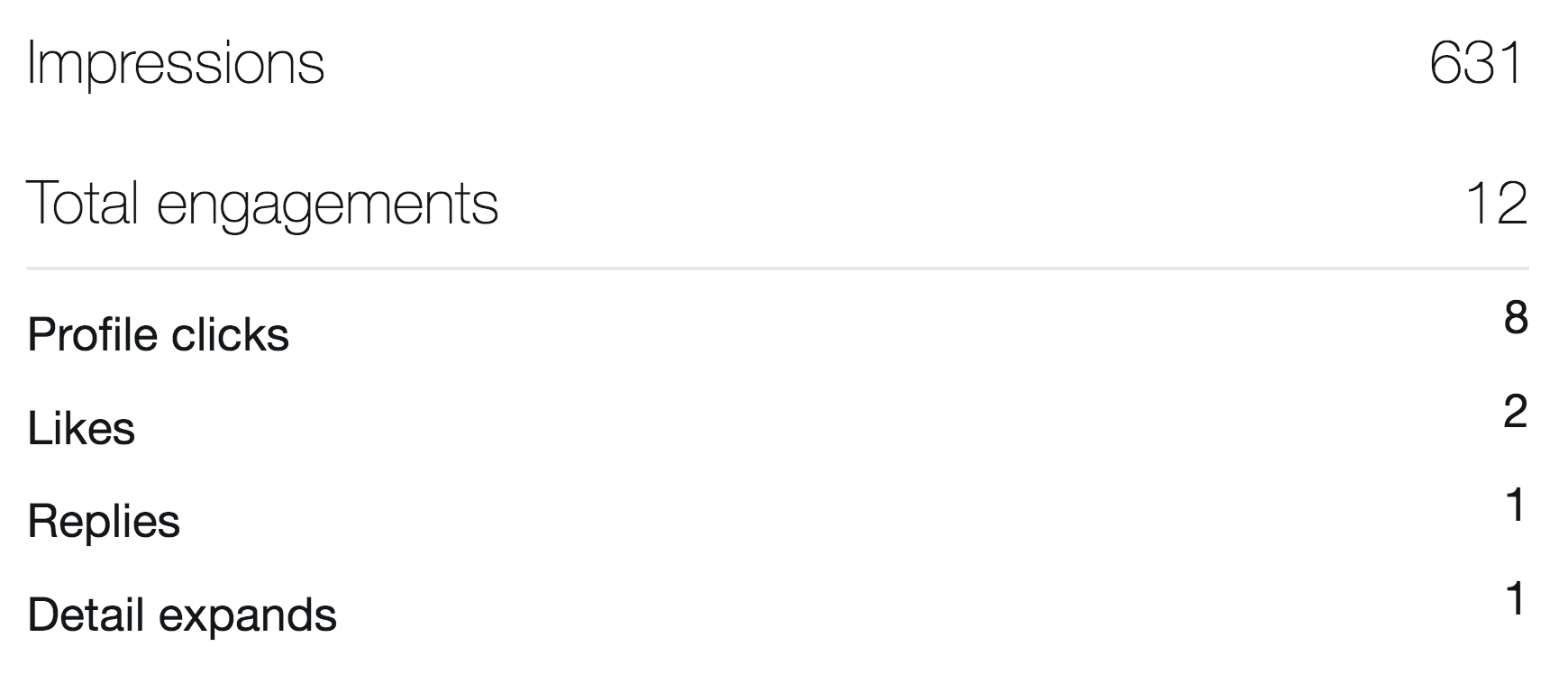
Task: Click the divider line under Total engagements
Action: tap(778, 269)
